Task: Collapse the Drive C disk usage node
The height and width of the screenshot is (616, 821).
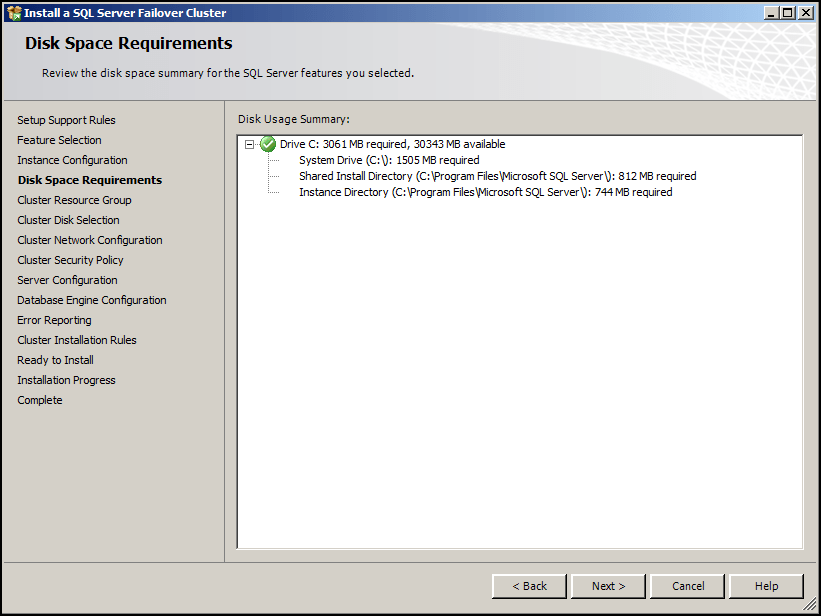Action: pos(250,144)
